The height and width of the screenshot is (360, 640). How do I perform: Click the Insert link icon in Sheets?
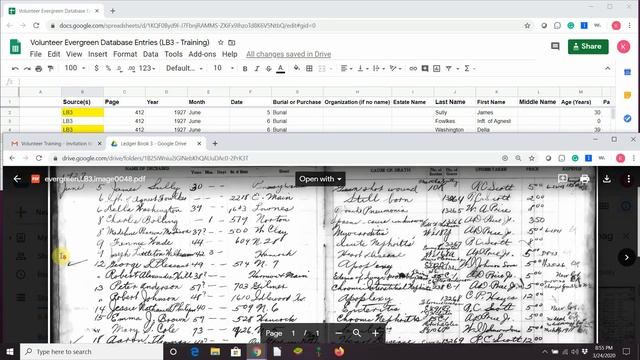(x=413, y=69)
